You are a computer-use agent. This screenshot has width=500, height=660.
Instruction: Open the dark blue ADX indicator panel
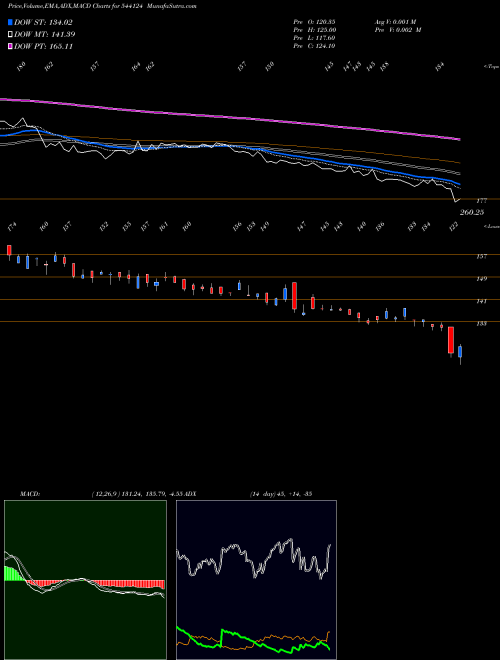point(256,580)
